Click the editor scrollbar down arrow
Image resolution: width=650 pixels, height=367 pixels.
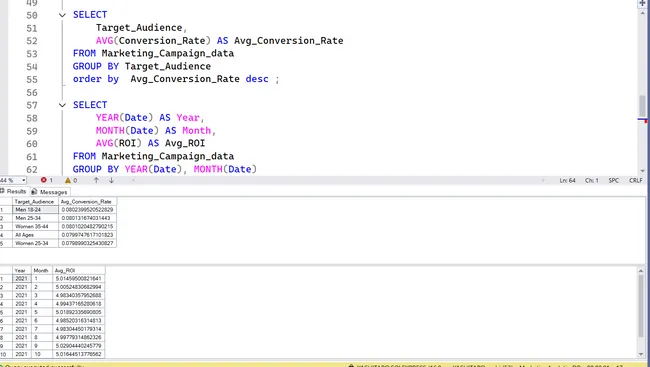[643, 171]
